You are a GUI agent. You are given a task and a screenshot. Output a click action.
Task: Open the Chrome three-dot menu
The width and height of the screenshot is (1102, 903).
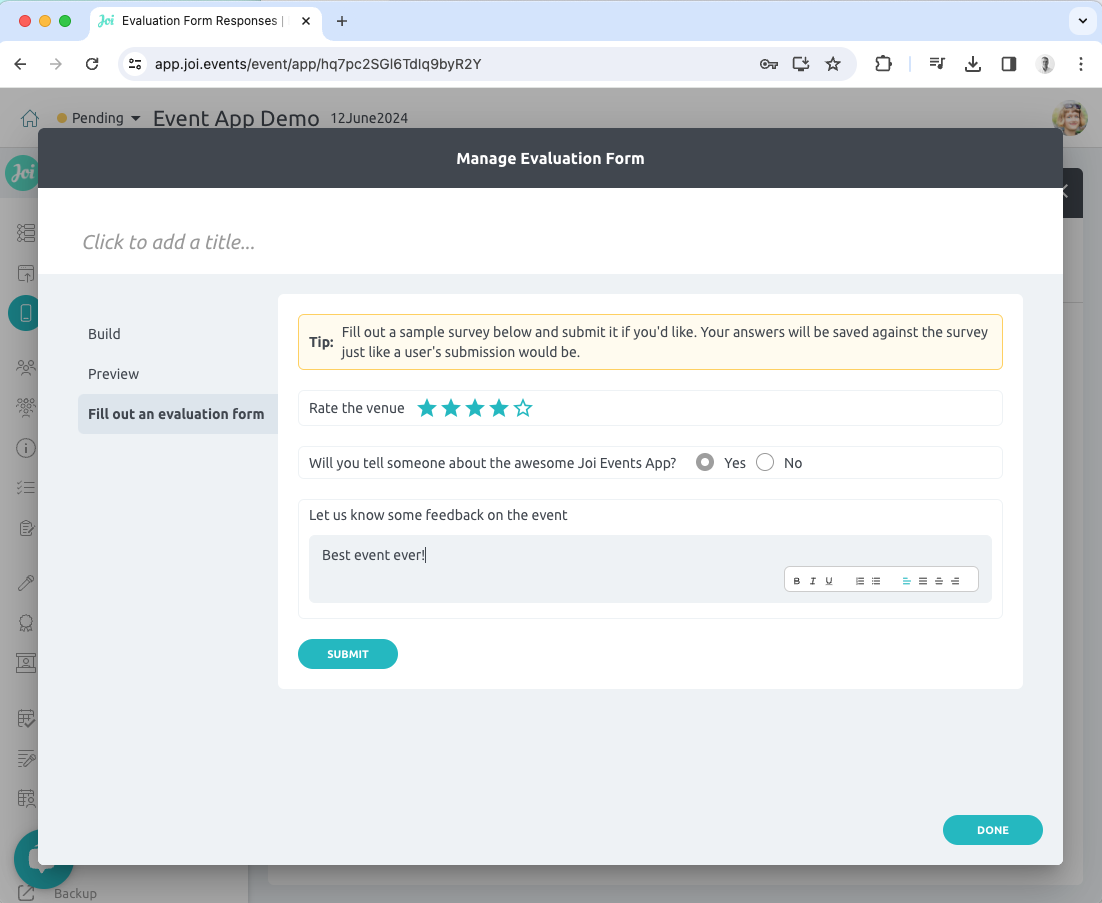pos(1081,64)
